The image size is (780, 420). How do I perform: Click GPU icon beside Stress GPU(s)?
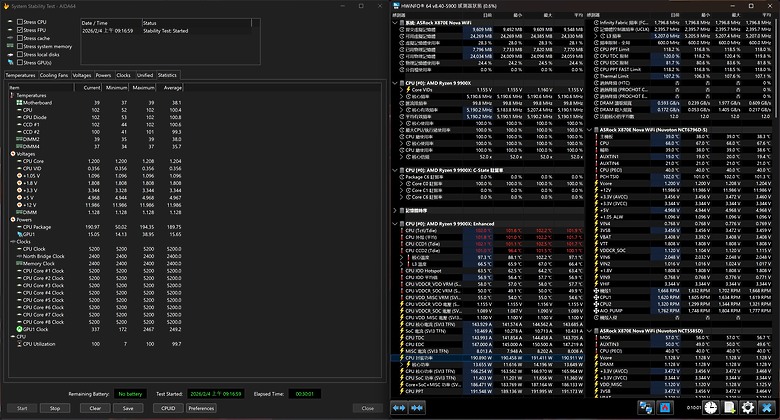click(10, 62)
